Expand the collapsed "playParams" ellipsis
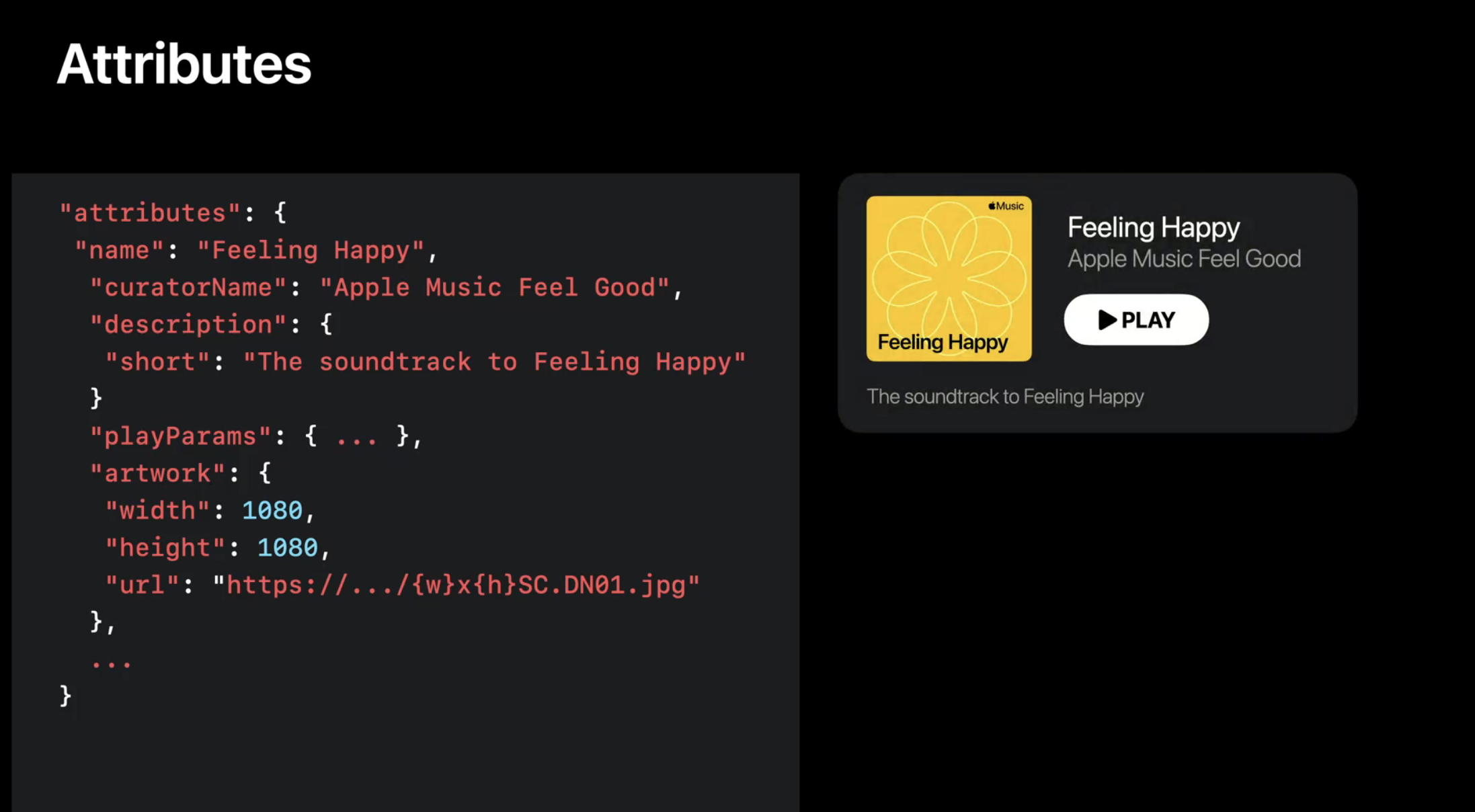The width and height of the screenshot is (1475, 812). pos(356,437)
